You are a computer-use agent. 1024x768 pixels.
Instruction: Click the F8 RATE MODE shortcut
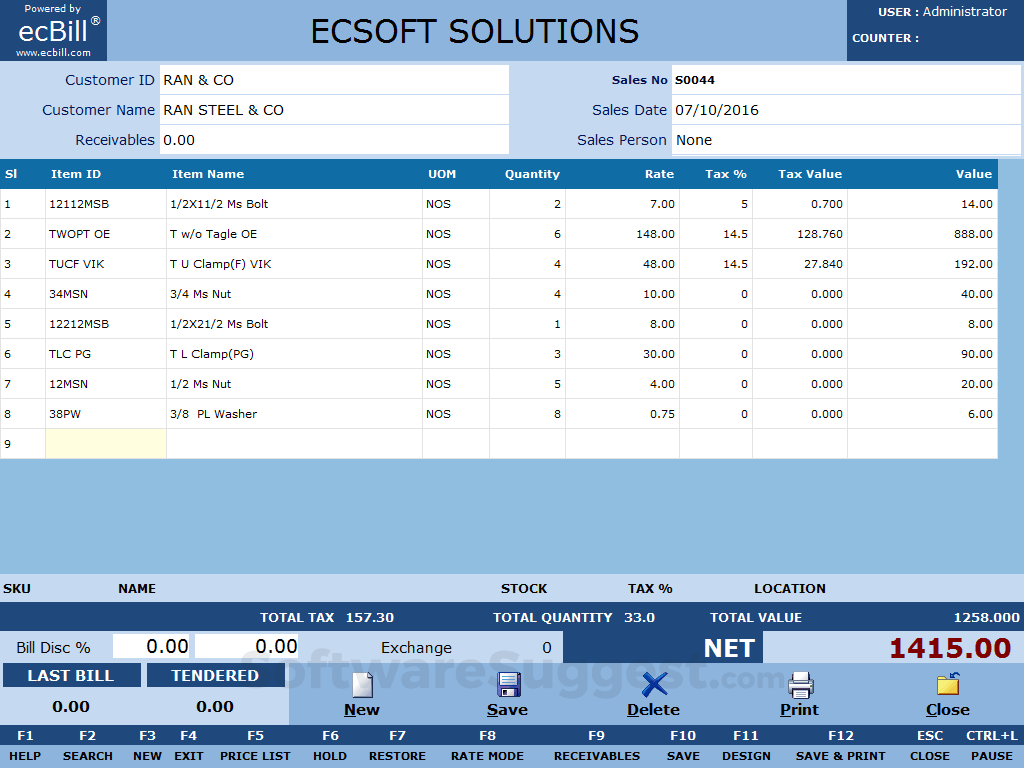tap(487, 746)
